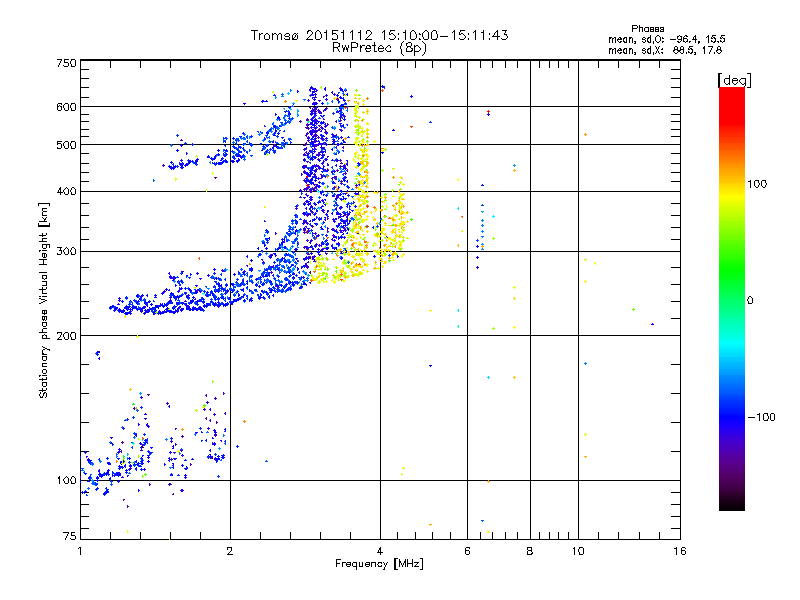The height and width of the screenshot is (600, 800).
Task: Click the y-axis tick label '750'
Action: point(66,63)
